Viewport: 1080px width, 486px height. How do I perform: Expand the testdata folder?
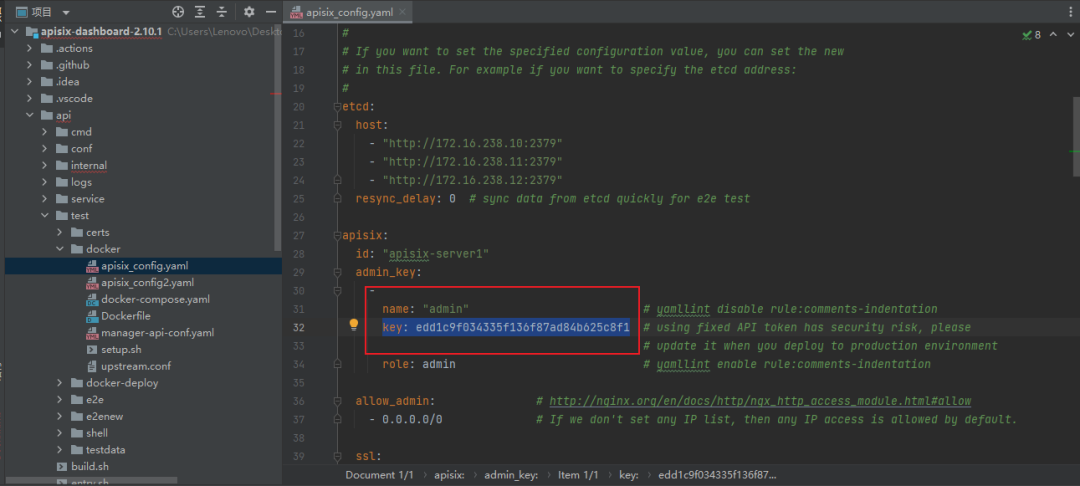(59, 450)
